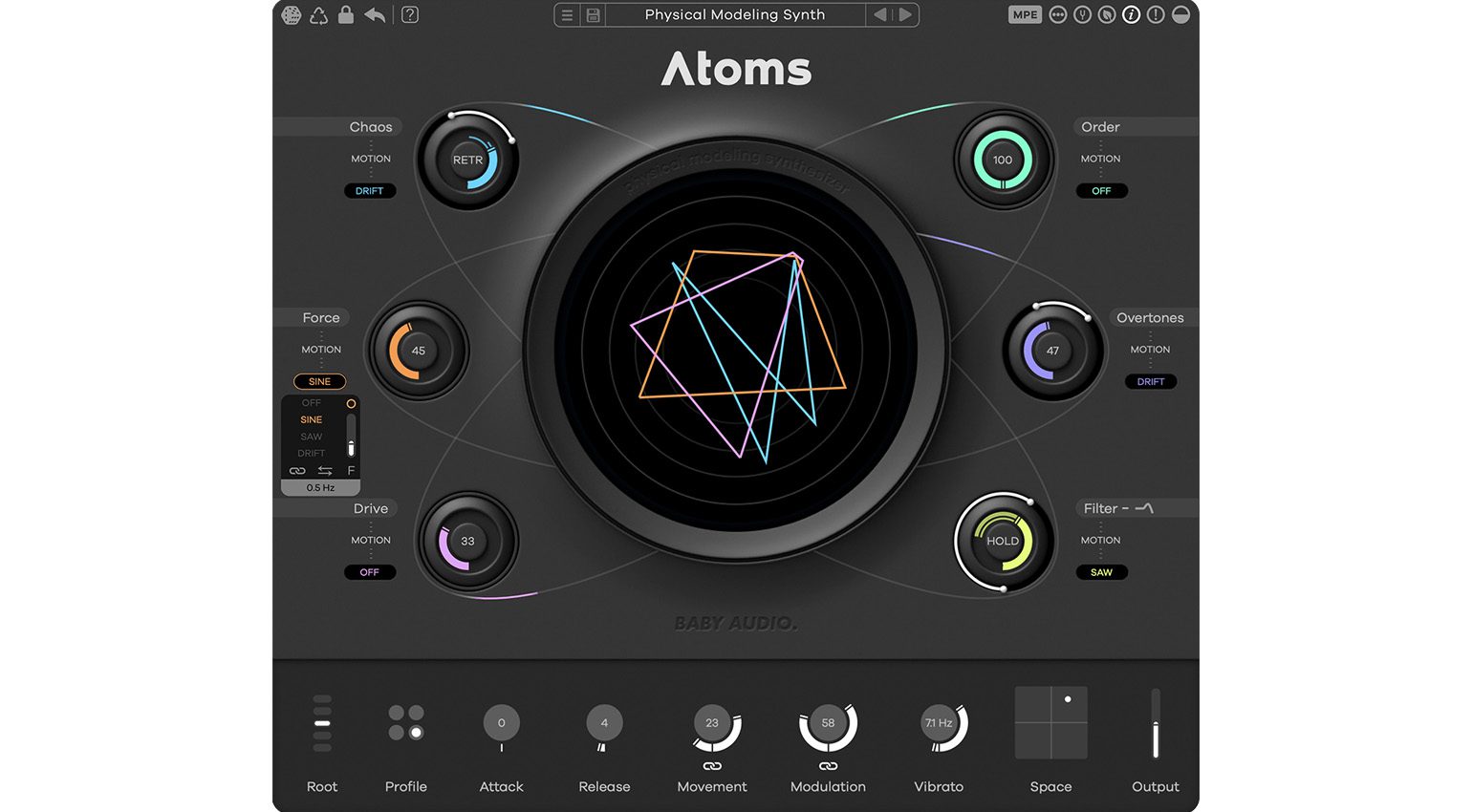Image resolution: width=1472 pixels, height=812 pixels.
Task: Click the Force knob showing 45
Action: pos(418,351)
